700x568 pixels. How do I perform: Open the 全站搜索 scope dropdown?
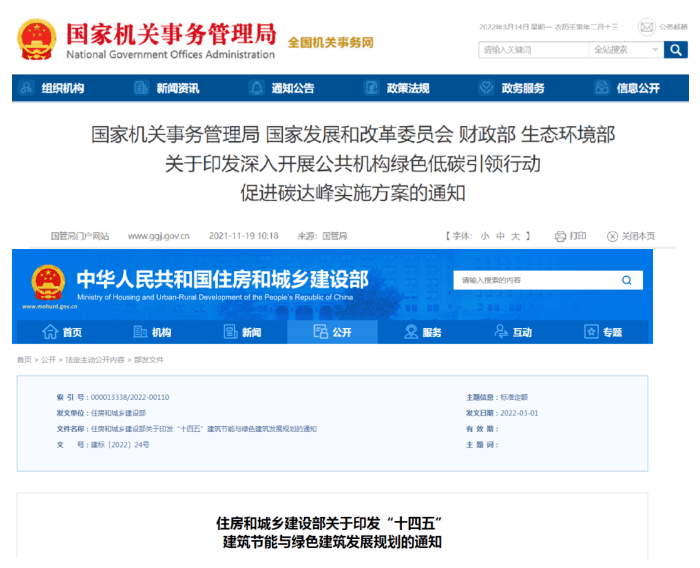pos(626,50)
